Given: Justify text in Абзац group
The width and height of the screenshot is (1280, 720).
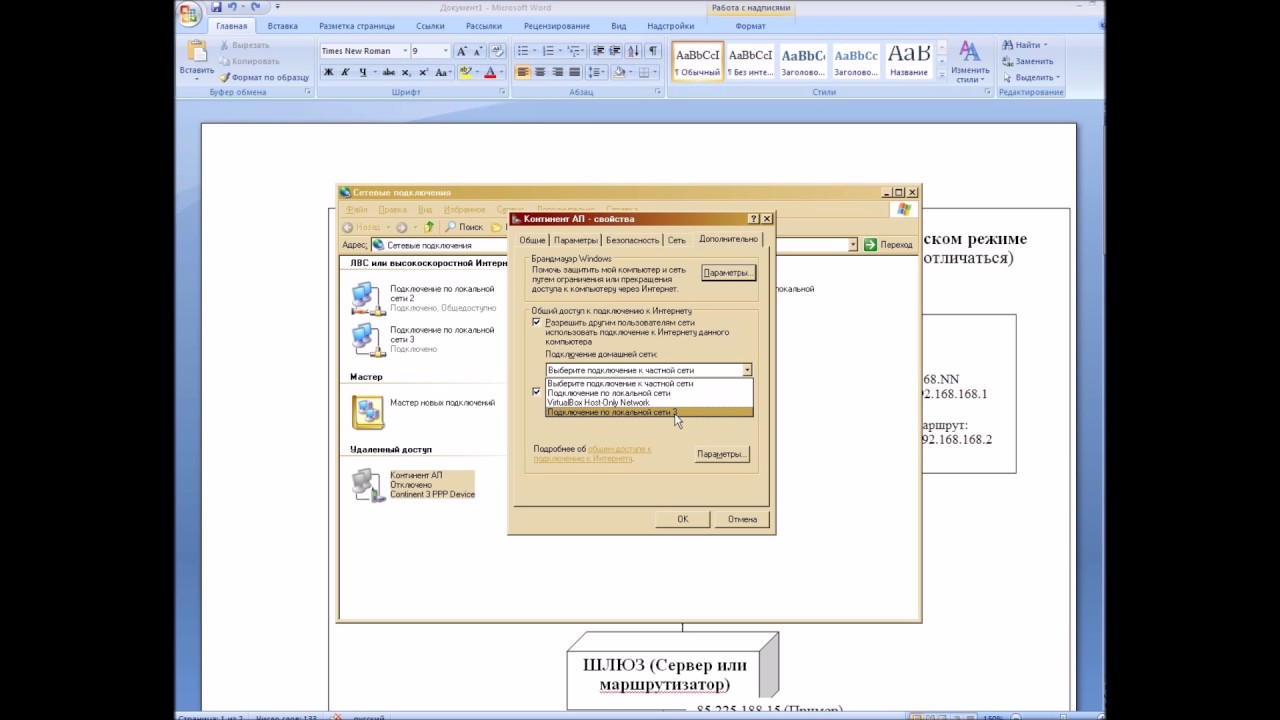Looking at the screenshot, I should click(x=574, y=72).
